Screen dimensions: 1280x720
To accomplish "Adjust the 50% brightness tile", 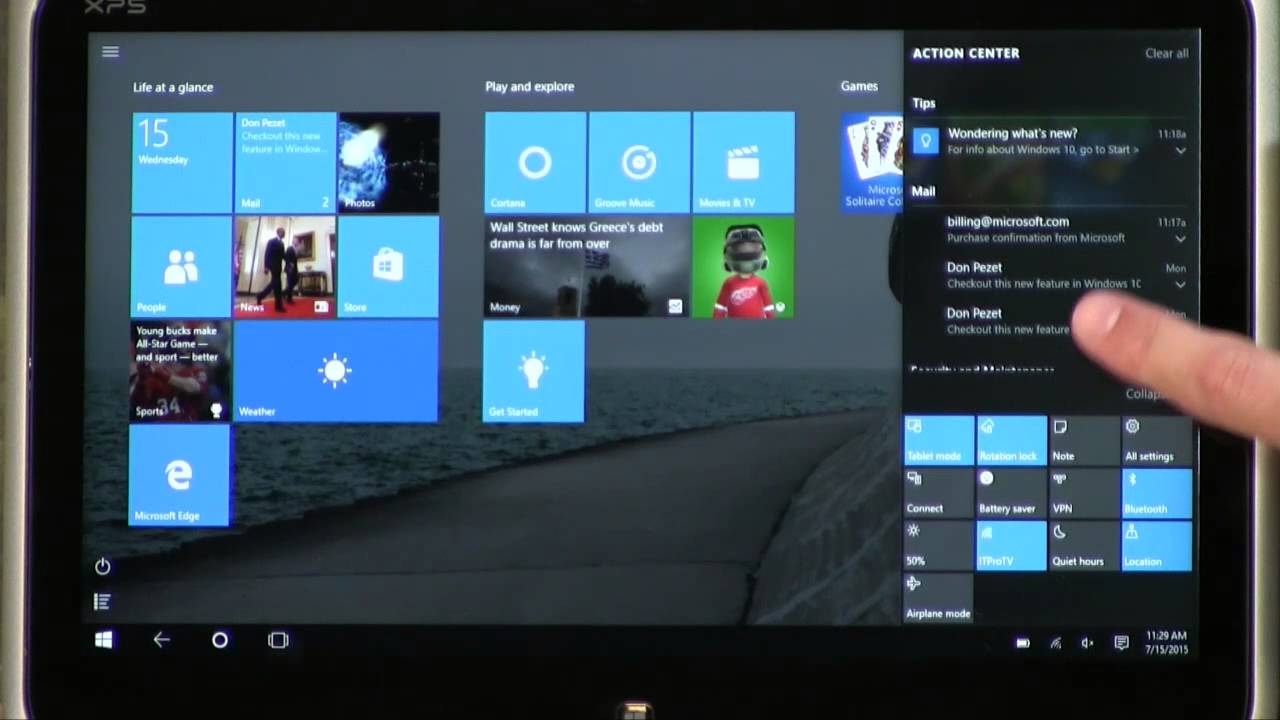I will (x=939, y=546).
